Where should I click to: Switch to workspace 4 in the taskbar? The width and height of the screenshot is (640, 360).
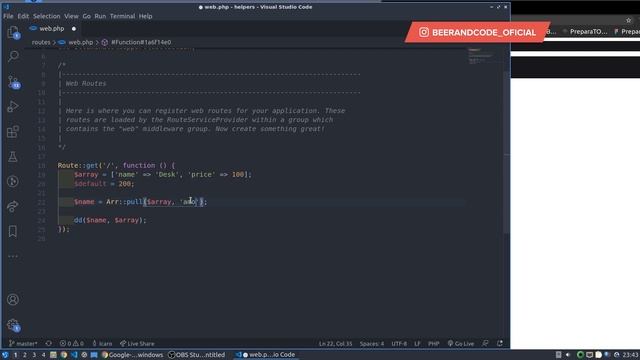[43, 355]
